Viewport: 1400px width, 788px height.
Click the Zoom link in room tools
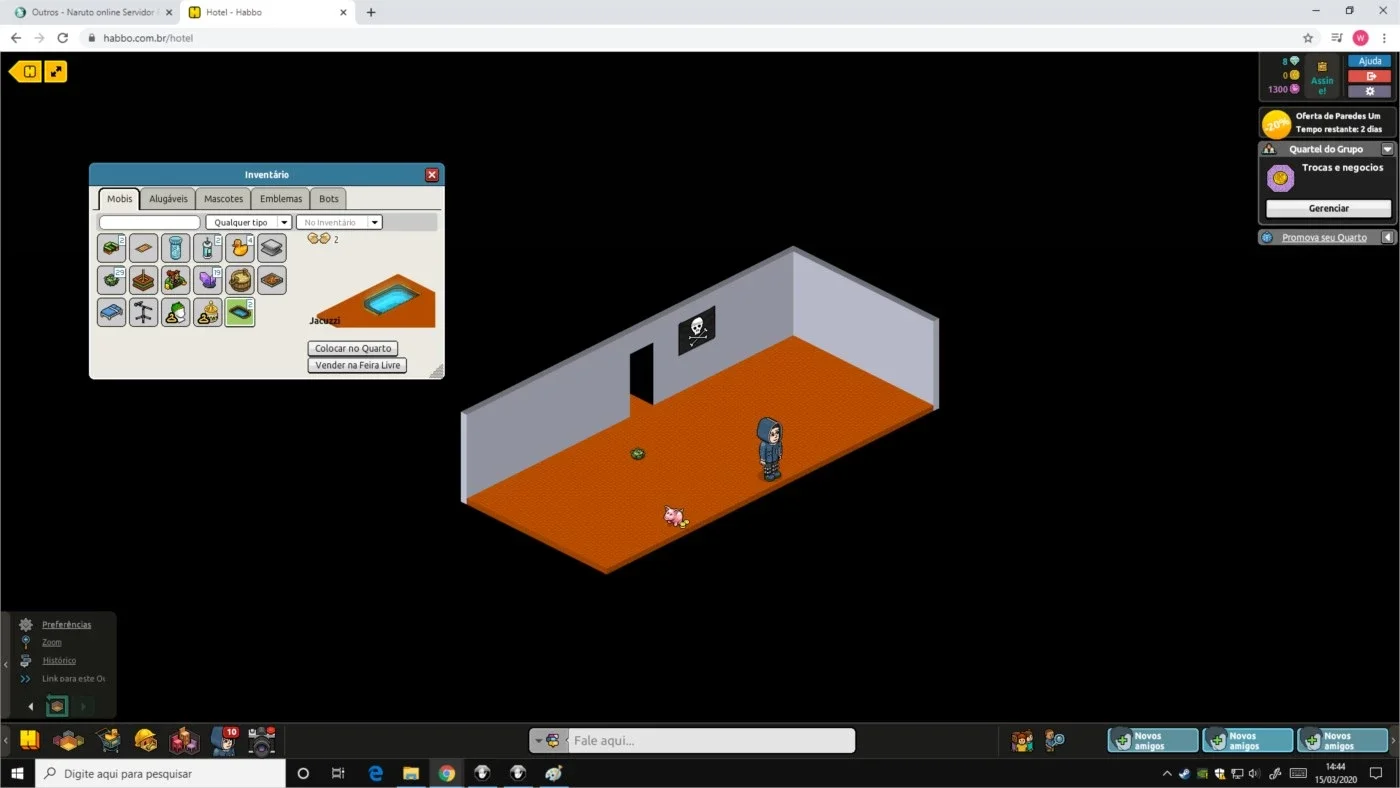click(x=51, y=642)
